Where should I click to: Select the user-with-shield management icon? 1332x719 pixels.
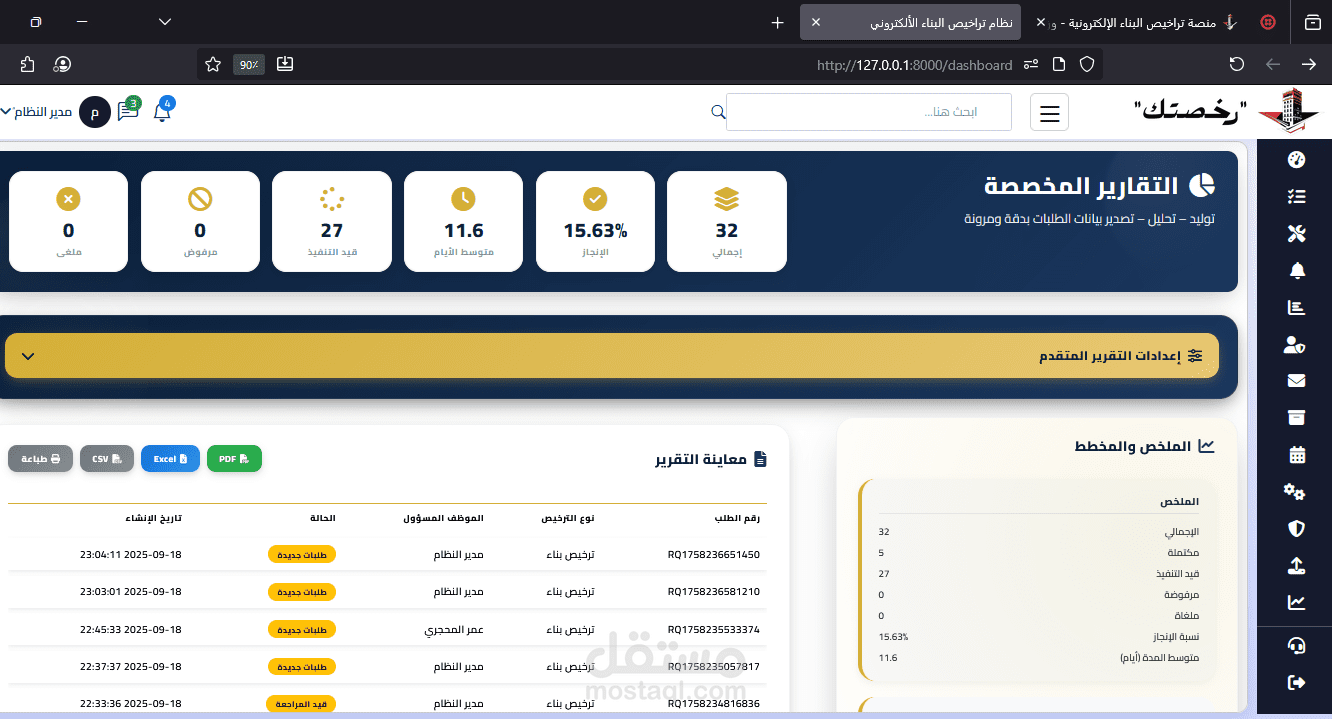tap(1294, 344)
